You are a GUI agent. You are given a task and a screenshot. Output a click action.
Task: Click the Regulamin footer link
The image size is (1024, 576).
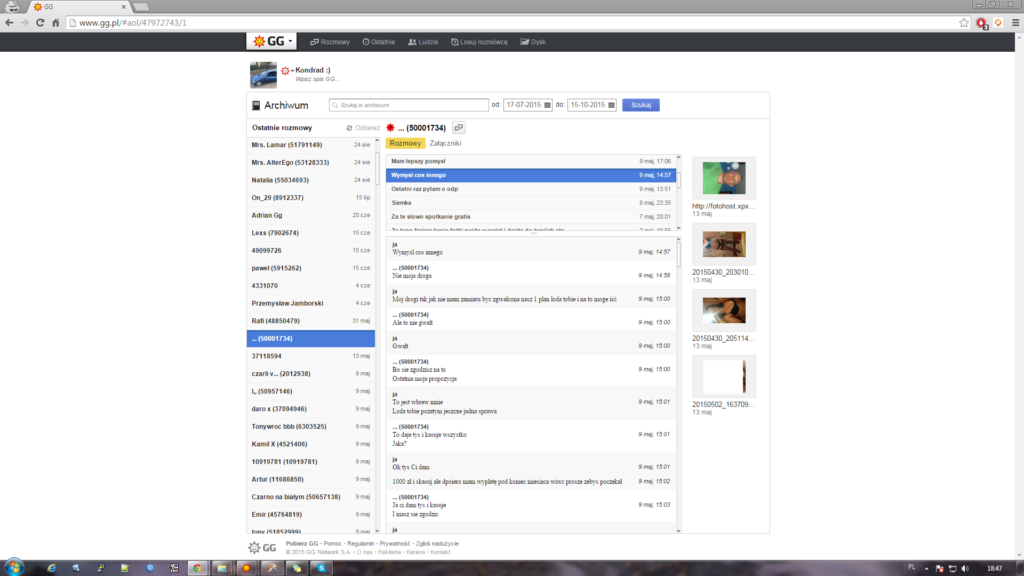[360, 544]
